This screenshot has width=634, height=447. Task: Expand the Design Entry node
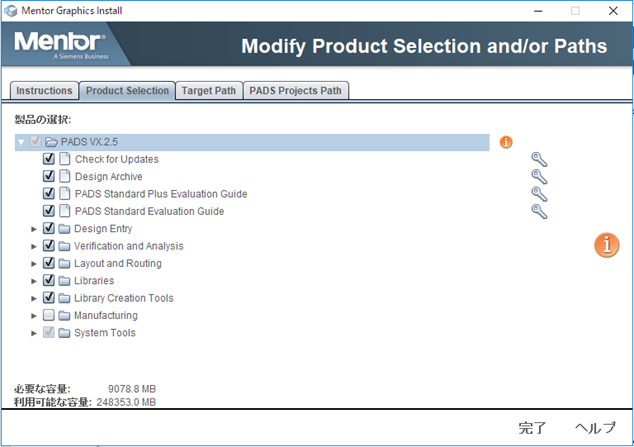click(34, 229)
